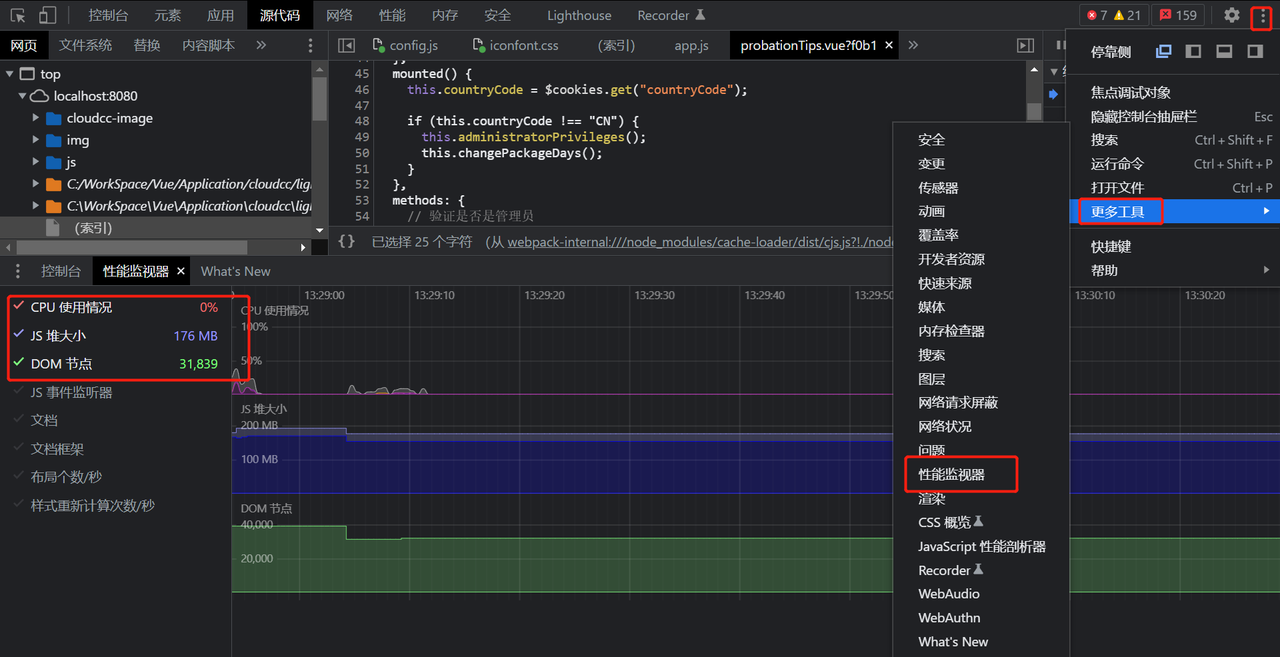Hide the navigator sidebar toggle icon
Viewport: 1280px width, 657px height.
coord(346,45)
